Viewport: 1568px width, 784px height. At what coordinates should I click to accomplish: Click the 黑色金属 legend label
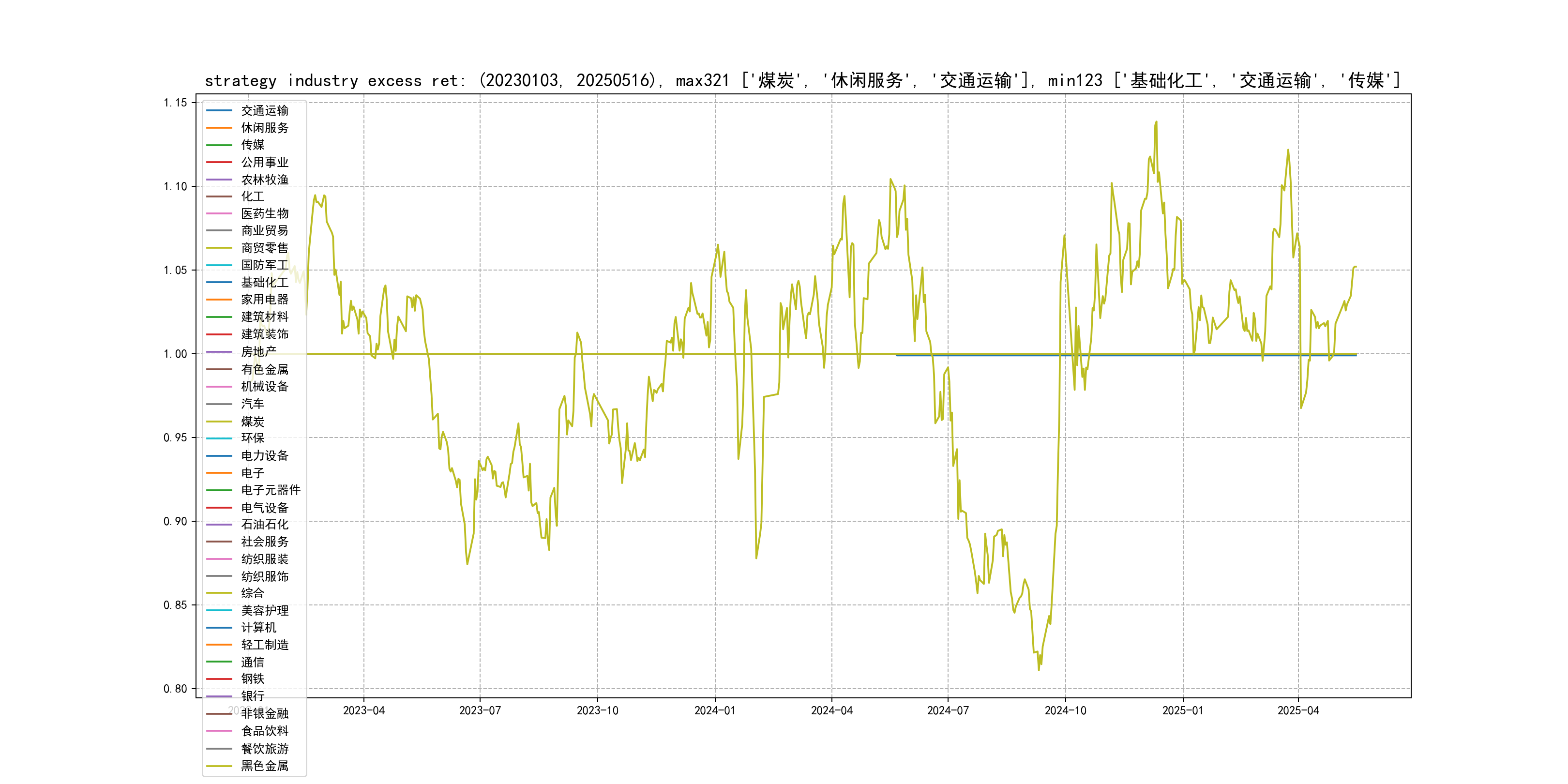pos(265,766)
